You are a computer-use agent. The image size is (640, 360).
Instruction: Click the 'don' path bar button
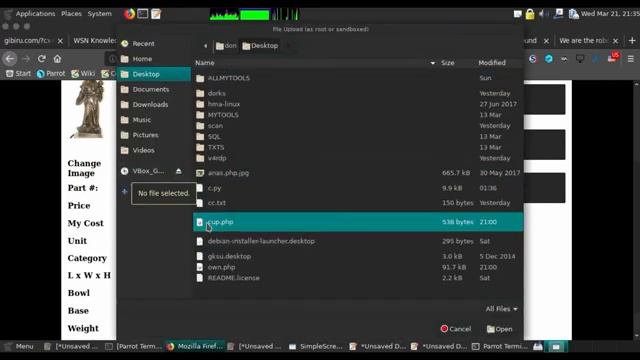226,46
